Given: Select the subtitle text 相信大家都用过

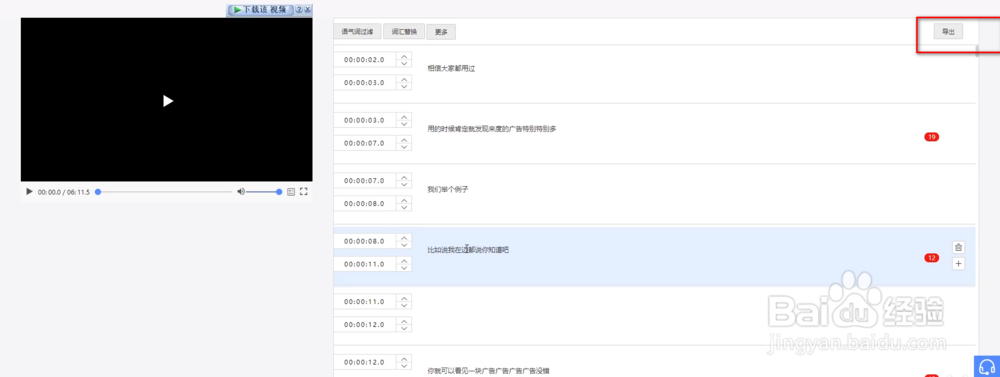Looking at the screenshot, I should 451,68.
